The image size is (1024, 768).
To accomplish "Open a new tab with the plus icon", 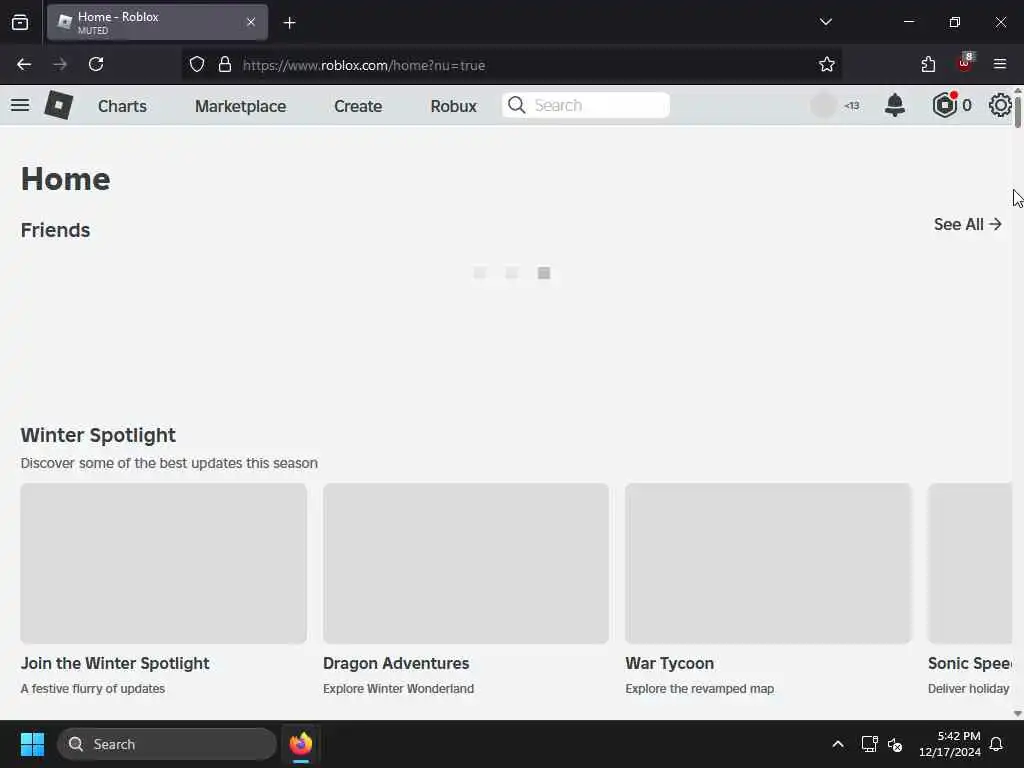I will [289, 23].
